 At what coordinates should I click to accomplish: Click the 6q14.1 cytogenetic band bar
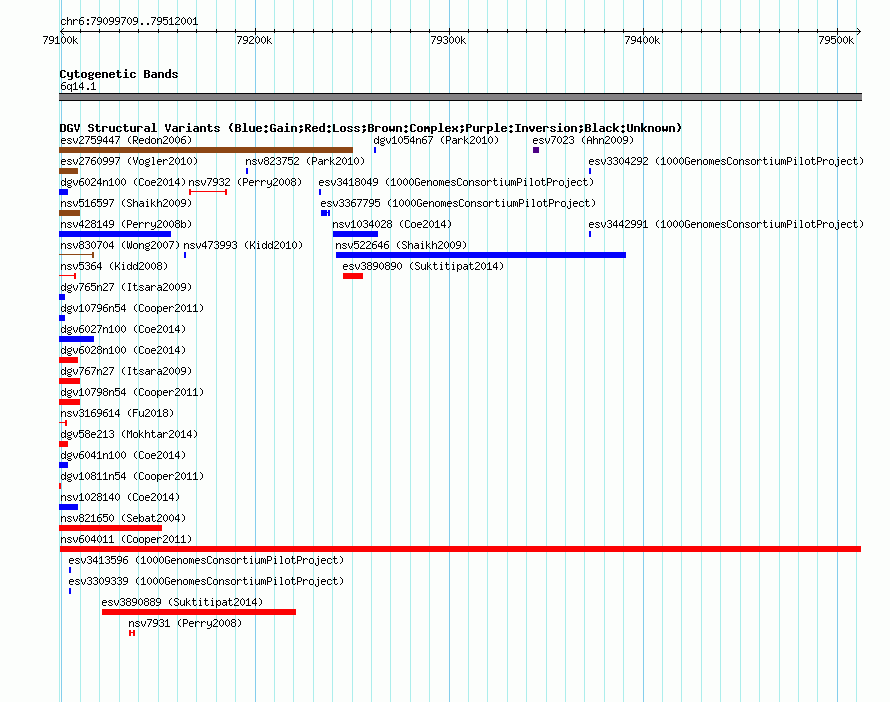pyautogui.click(x=460, y=97)
